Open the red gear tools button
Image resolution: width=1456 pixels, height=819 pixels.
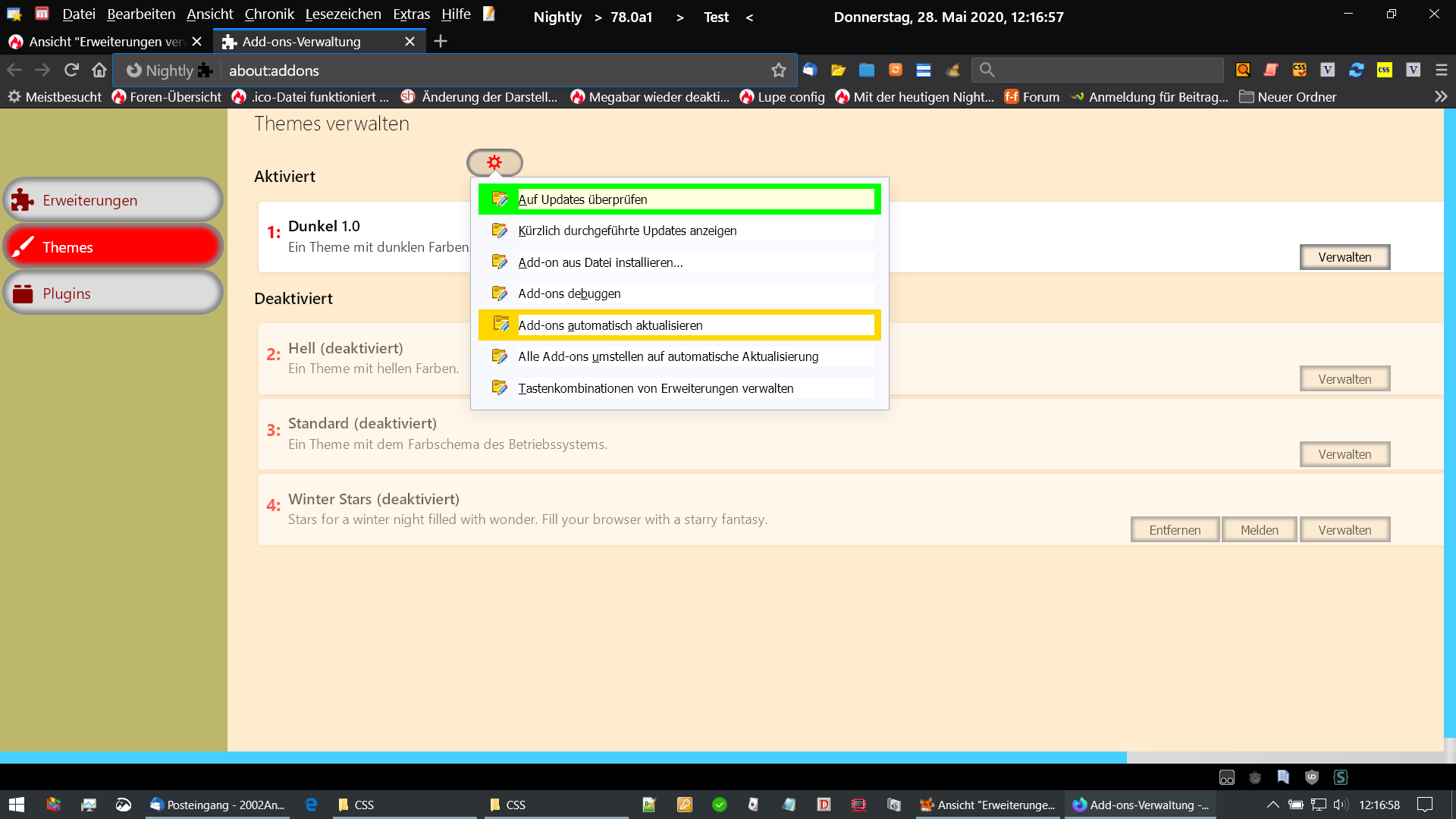(494, 162)
